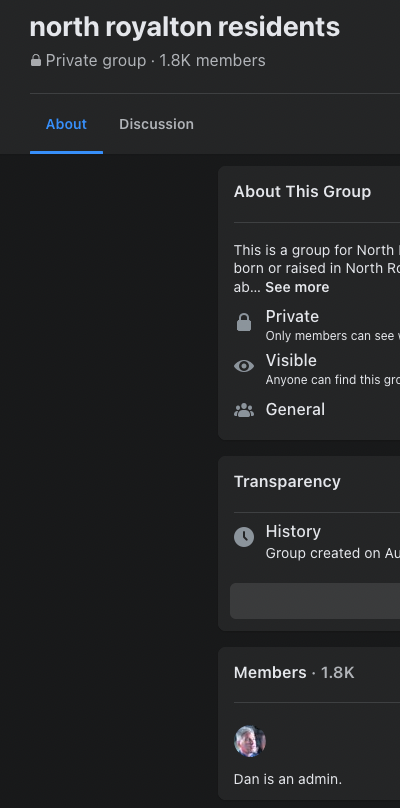The height and width of the screenshot is (808, 400).
Task: Click the gray button under History
Action: click(315, 601)
